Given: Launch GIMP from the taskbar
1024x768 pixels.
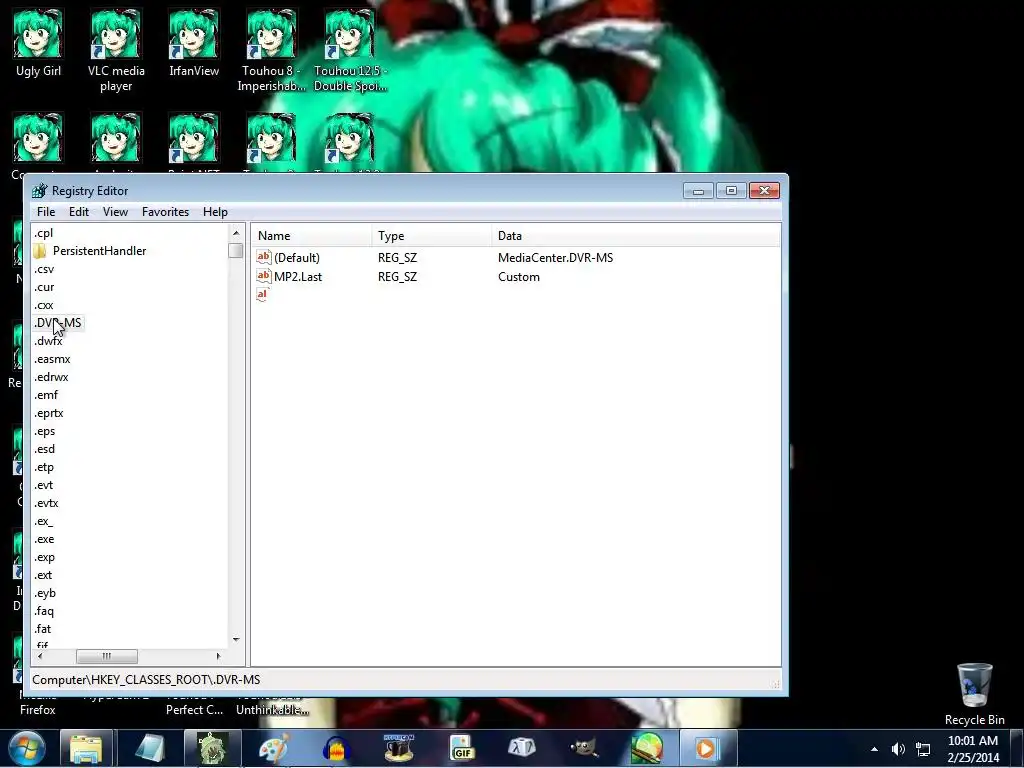Looking at the screenshot, I should pos(584,749).
